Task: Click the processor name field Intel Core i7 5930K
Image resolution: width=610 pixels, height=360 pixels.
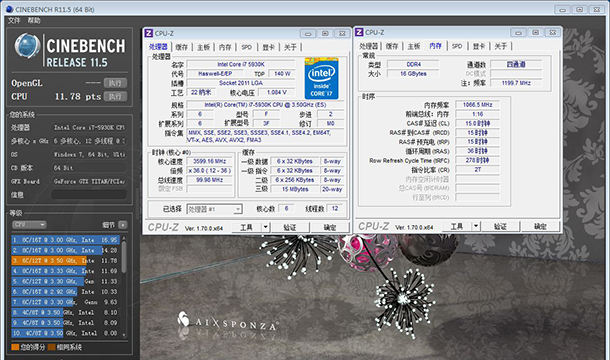Action: pyautogui.click(x=241, y=64)
